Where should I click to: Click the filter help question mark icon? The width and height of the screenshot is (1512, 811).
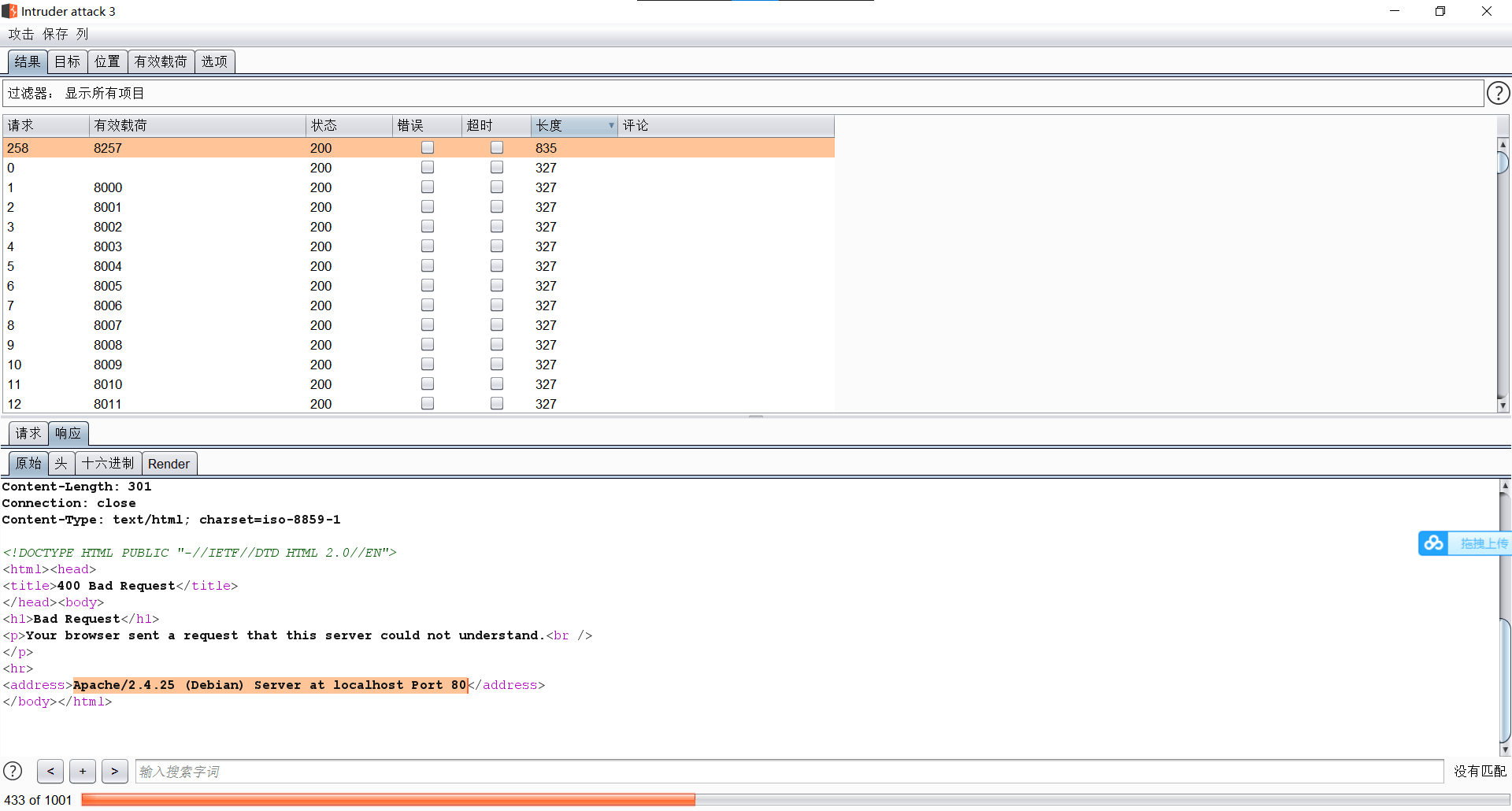(x=1497, y=93)
